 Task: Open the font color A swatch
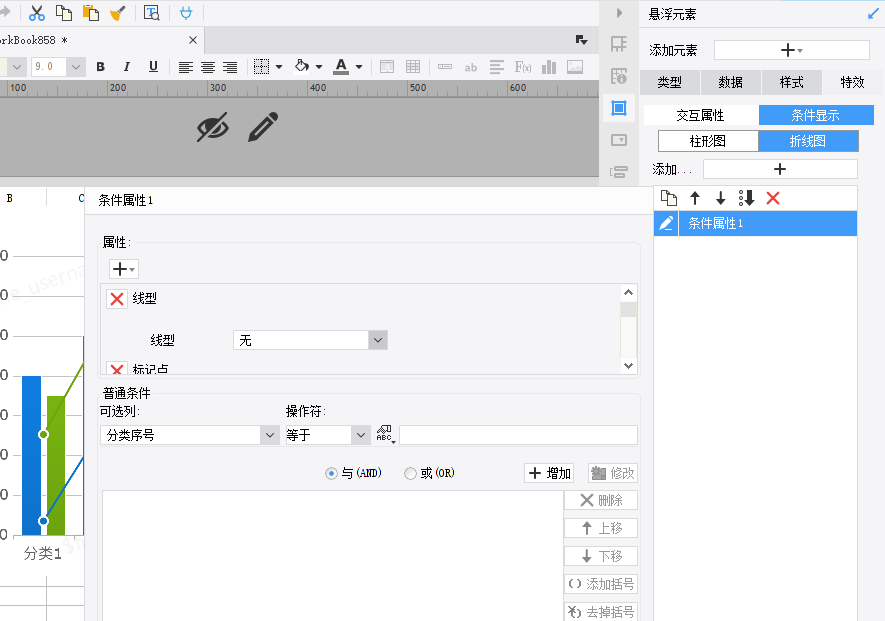(x=341, y=67)
